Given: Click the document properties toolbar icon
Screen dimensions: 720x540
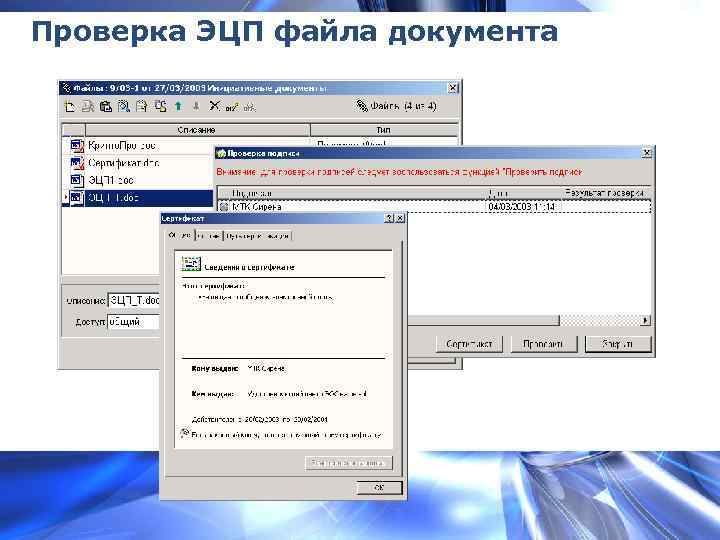Looking at the screenshot, I should tap(142, 107).
